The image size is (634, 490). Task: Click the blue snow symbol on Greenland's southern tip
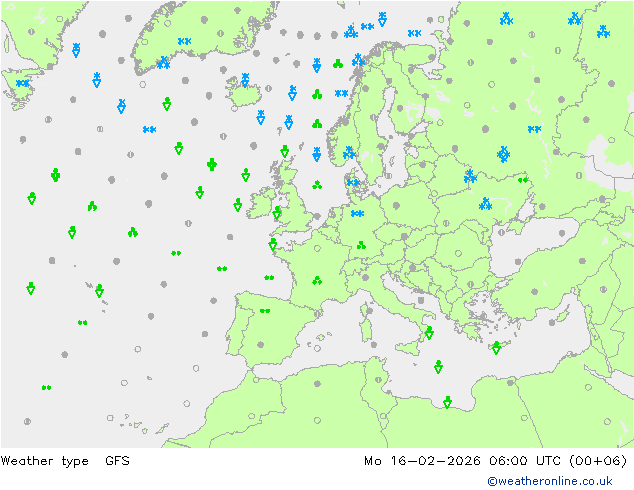tap(163, 63)
